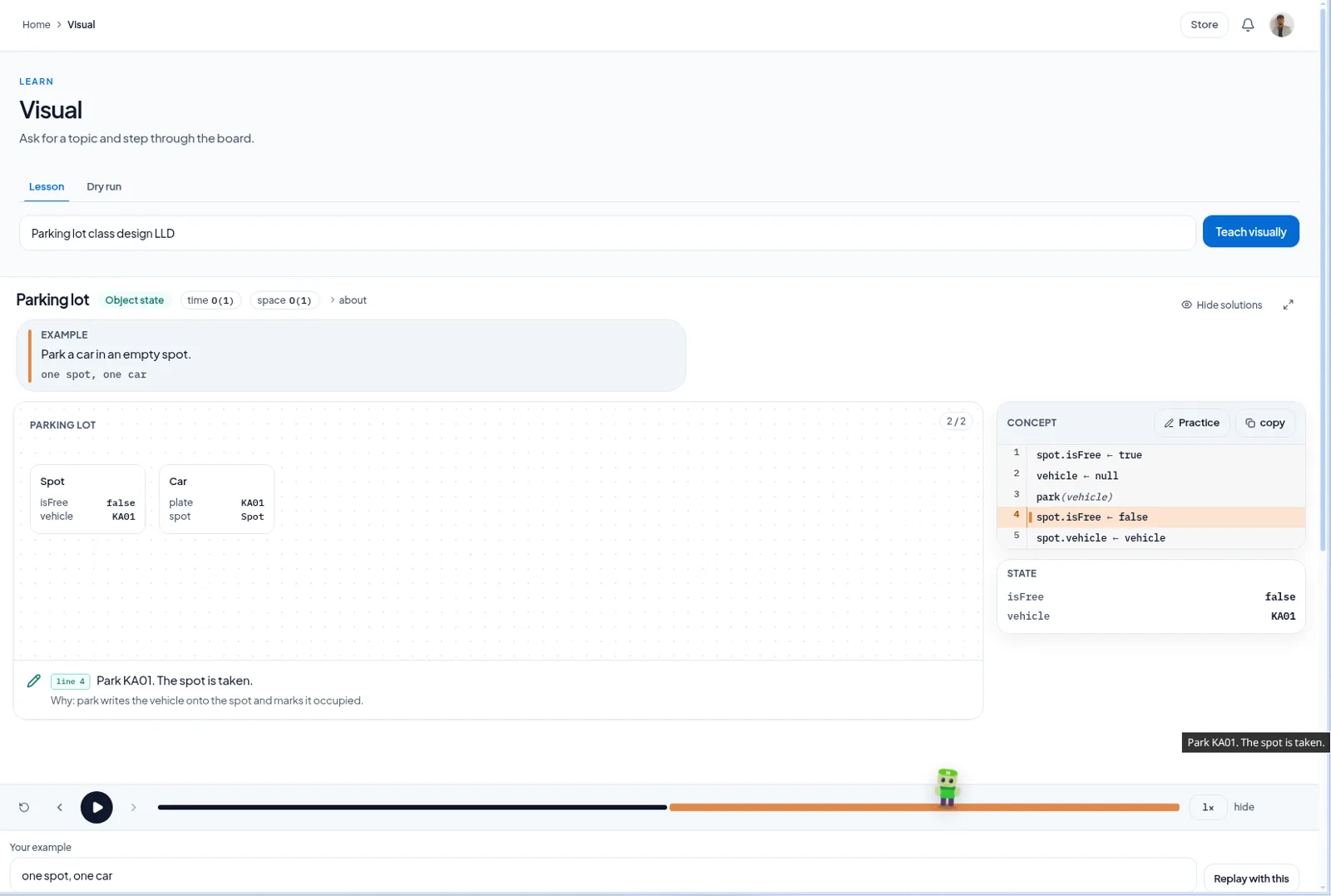Focus the Your example input field
The image size is (1331, 896).
point(603,875)
